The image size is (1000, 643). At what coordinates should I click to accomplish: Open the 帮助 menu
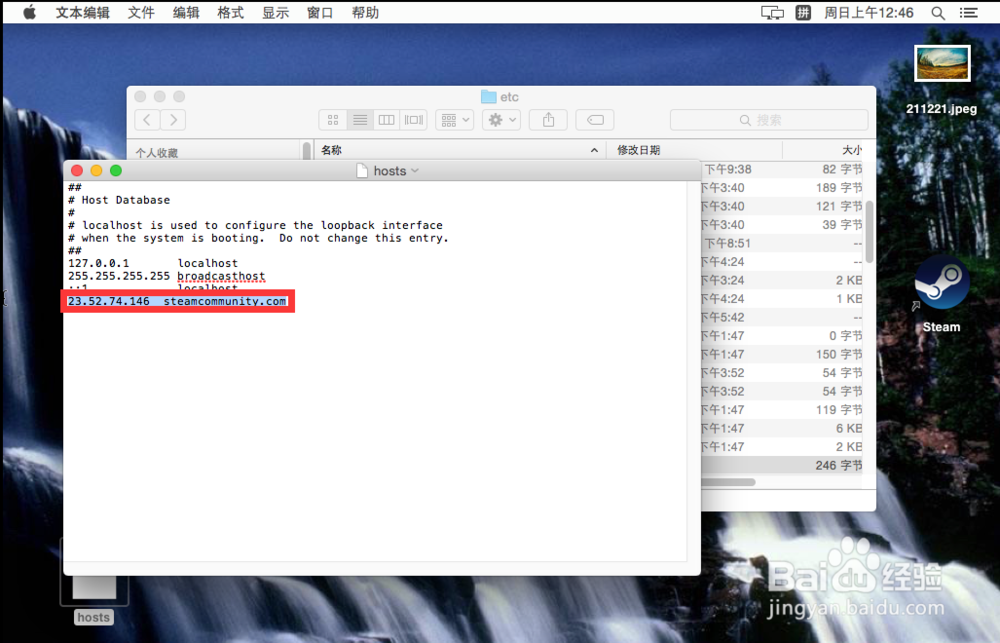tap(365, 12)
